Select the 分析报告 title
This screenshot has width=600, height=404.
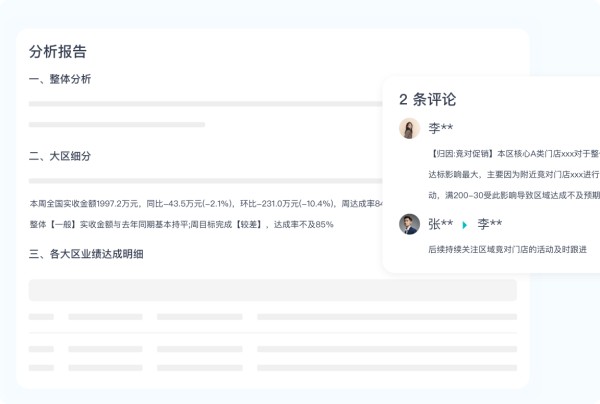[58, 51]
